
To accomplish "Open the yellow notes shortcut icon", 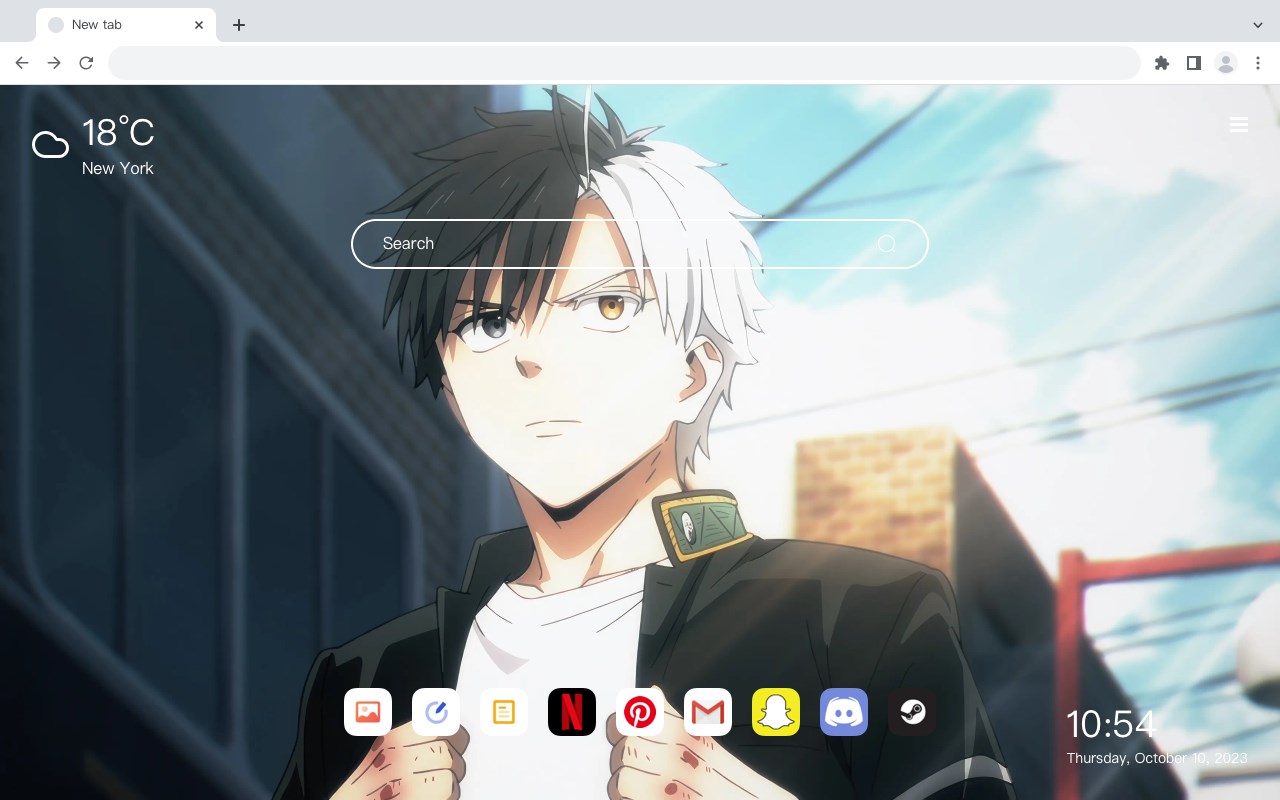I will [504, 712].
